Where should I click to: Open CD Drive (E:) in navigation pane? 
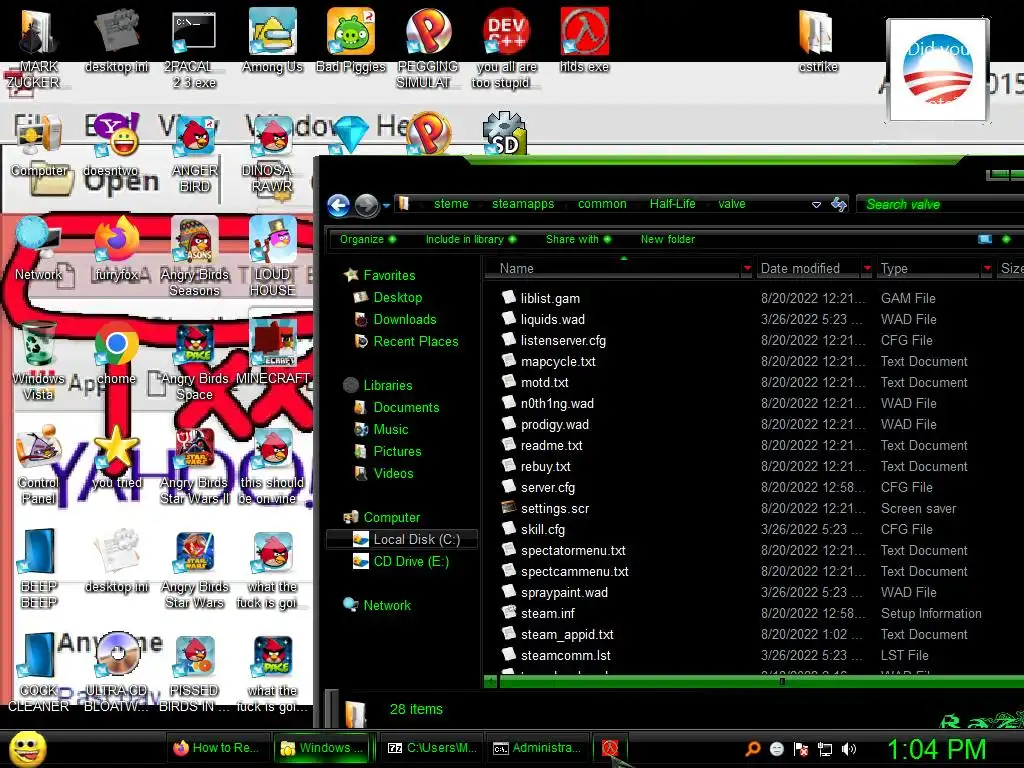click(410, 562)
